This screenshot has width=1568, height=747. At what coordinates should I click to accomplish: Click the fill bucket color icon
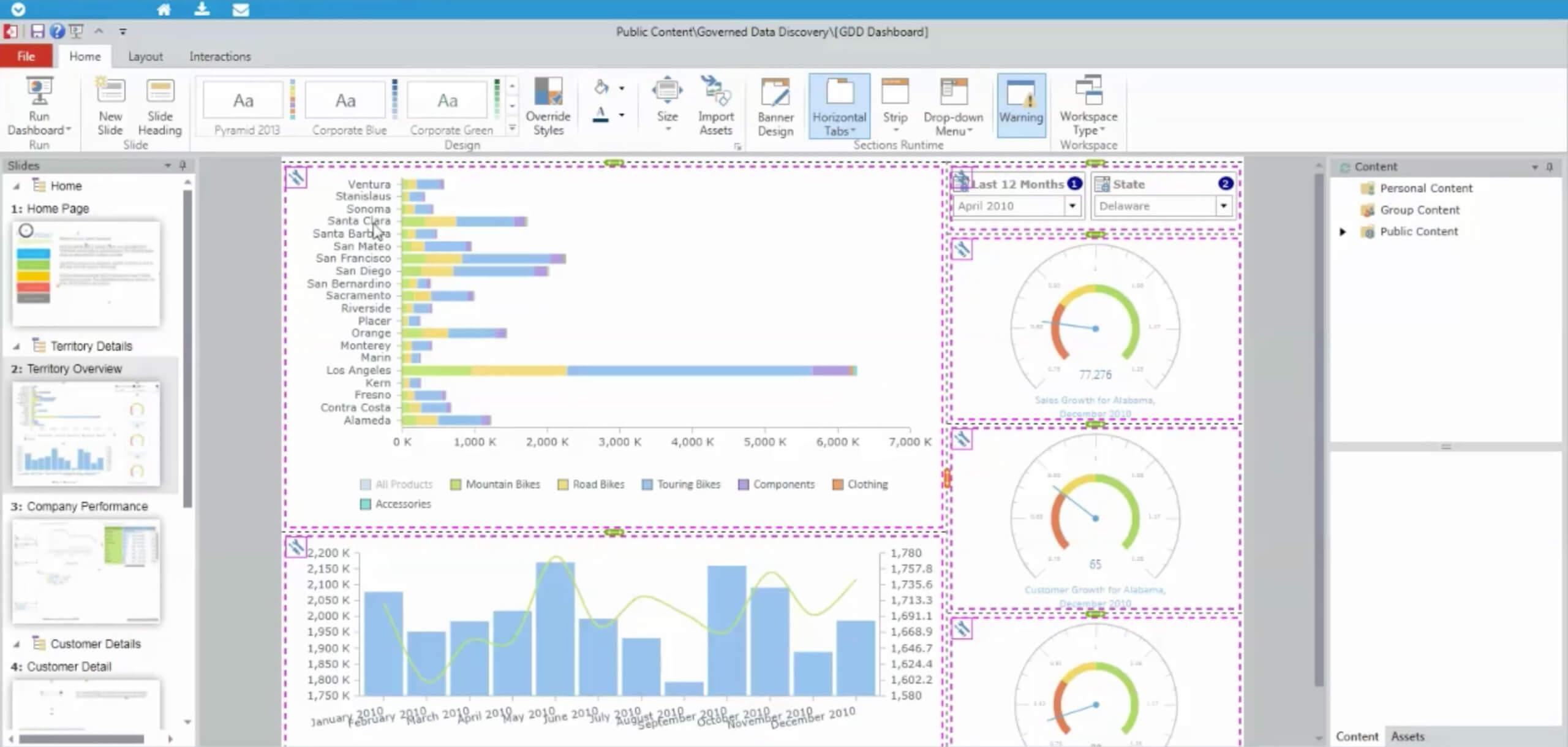(601, 88)
